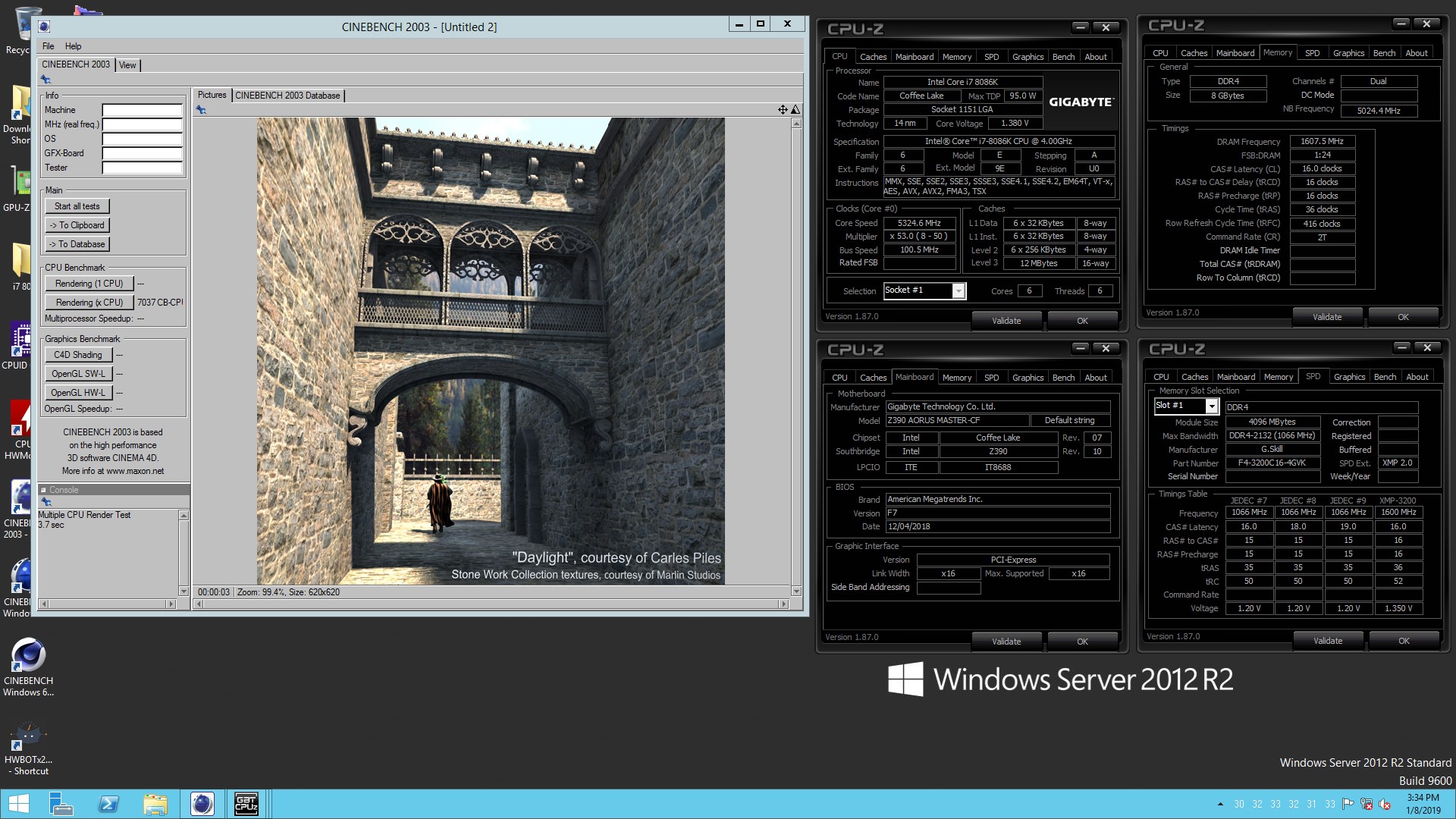Click the triangle icon above picture scrollbar
The height and width of the screenshot is (819, 1456).
point(795,110)
